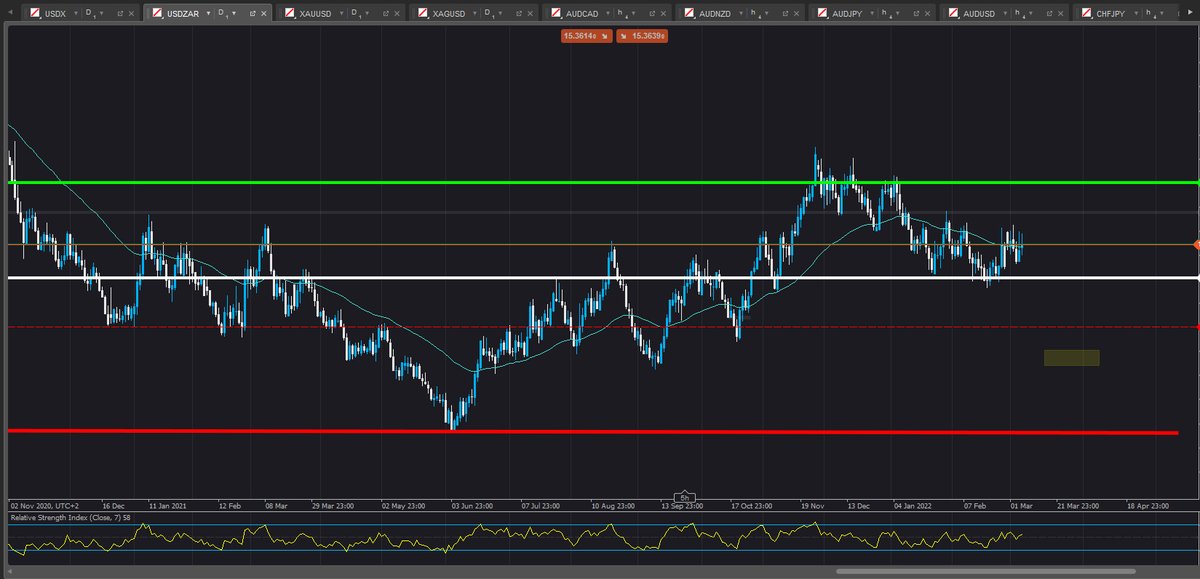
Task: Click the USDZAR instrument icon on the active tab
Action: click(x=158, y=14)
